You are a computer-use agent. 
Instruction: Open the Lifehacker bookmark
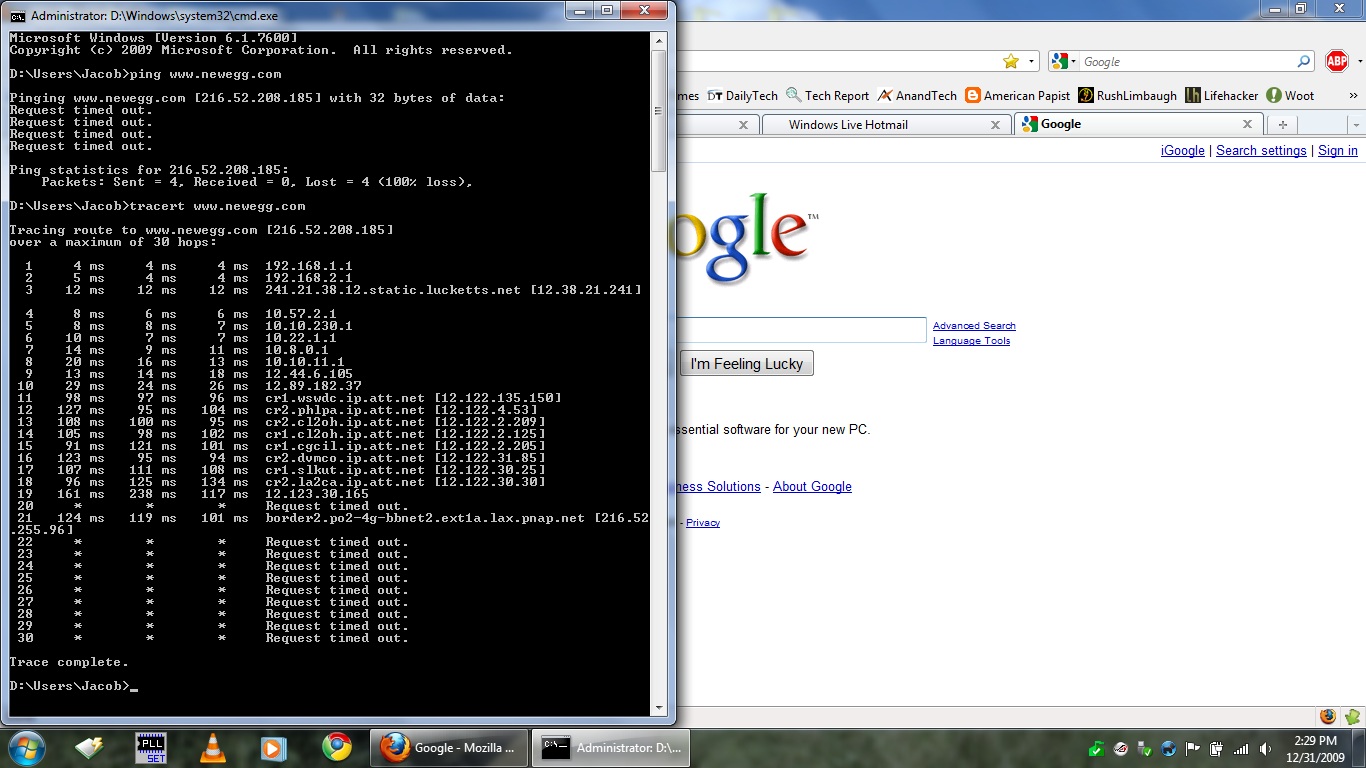(x=1221, y=96)
